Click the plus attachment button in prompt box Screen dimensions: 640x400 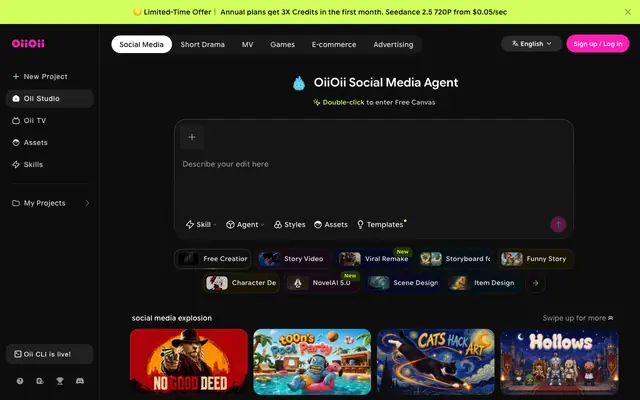point(192,137)
